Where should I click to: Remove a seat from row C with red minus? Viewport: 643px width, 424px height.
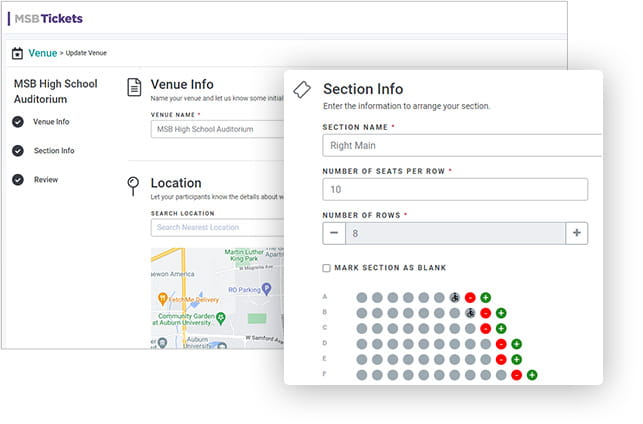[486, 328]
